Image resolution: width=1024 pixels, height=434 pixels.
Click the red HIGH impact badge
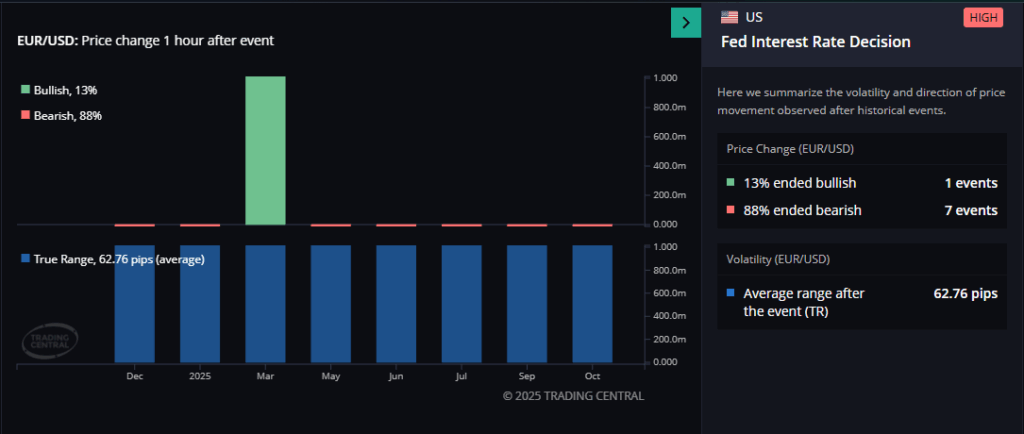[983, 17]
